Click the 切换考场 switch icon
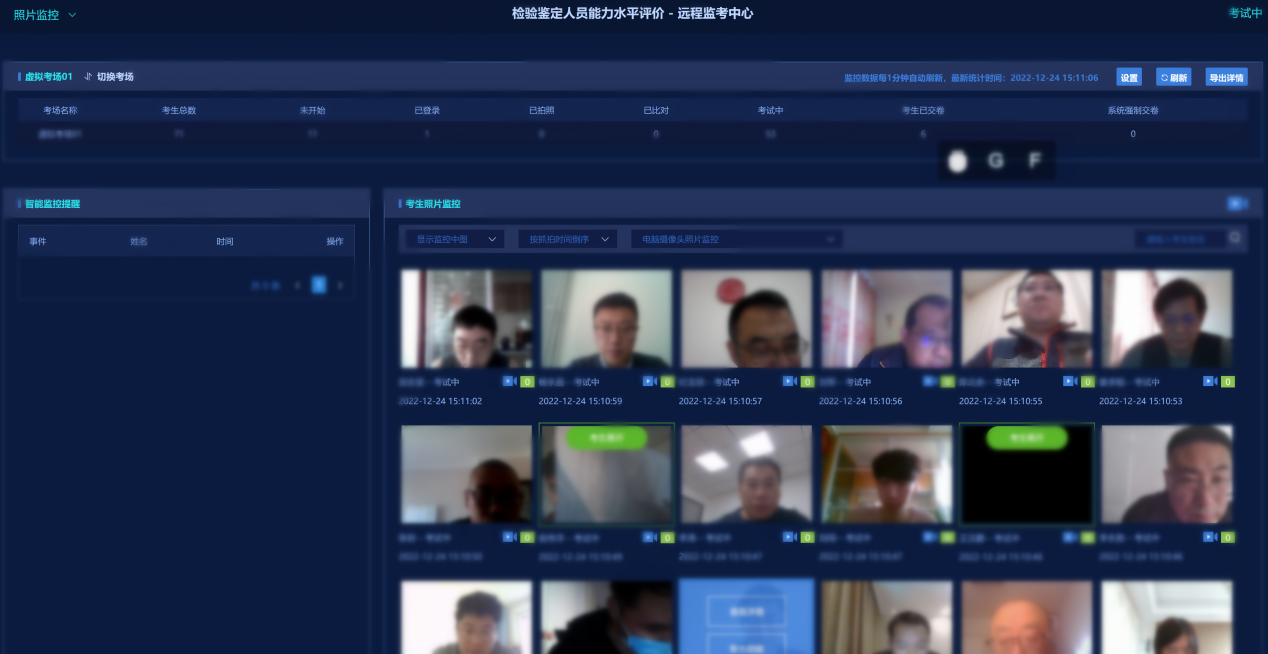This screenshot has height=654, width=1268. click(88, 77)
